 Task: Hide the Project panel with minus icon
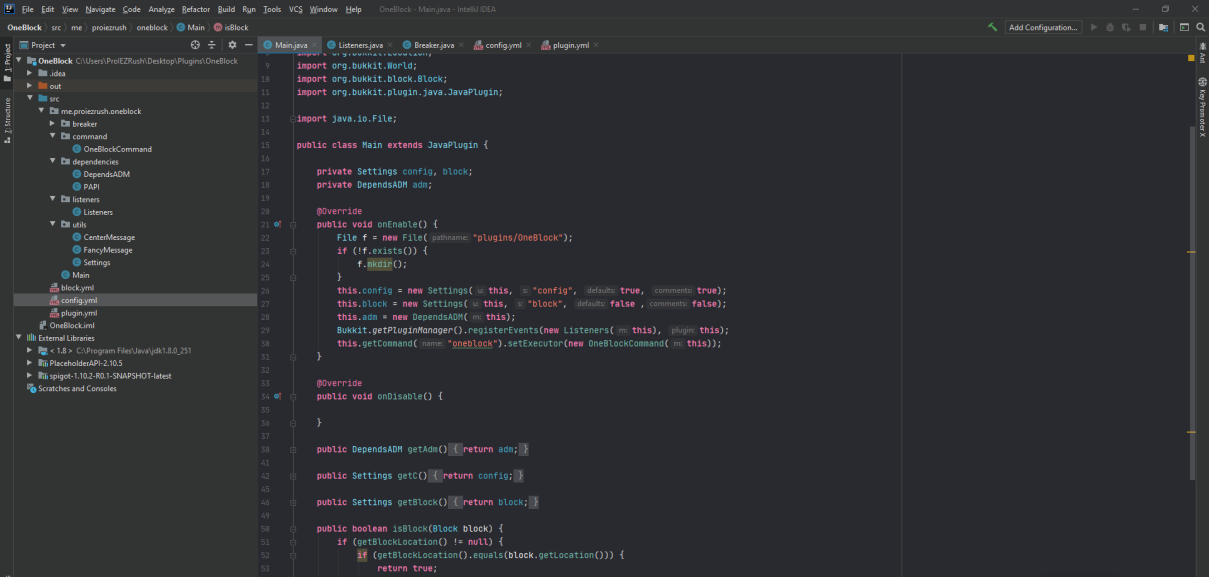click(x=248, y=45)
